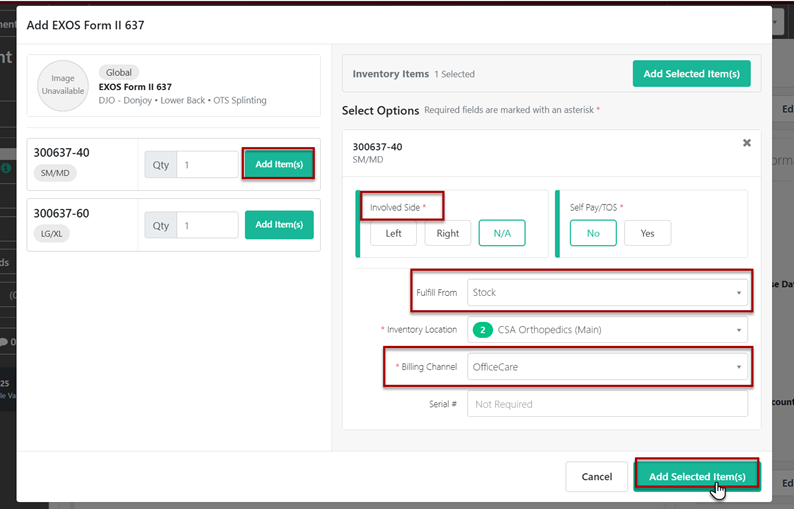Click the Qty field for 300637-40
794x509 pixels.
[x=207, y=165]
